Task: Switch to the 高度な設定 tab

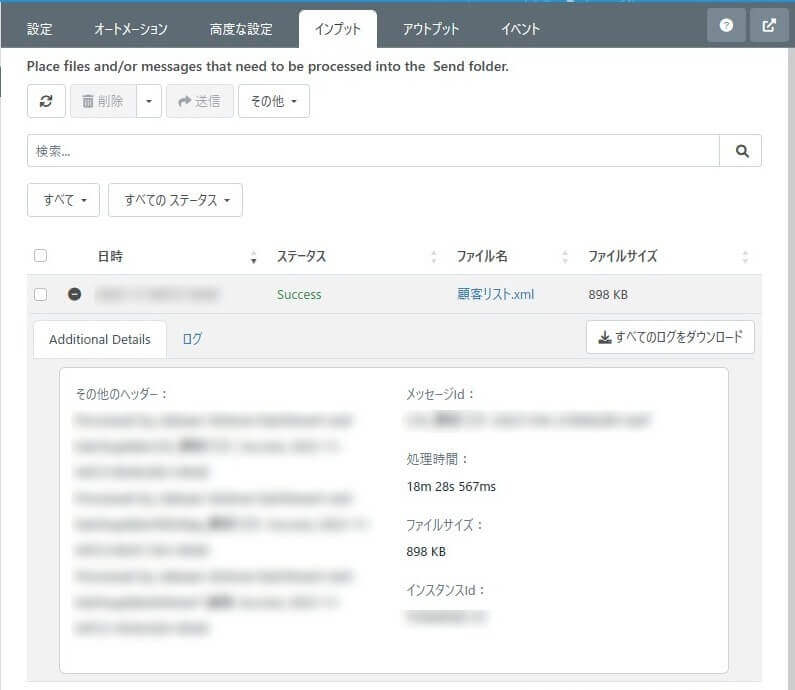Action: pyautogui.click(x=241, y=29)
